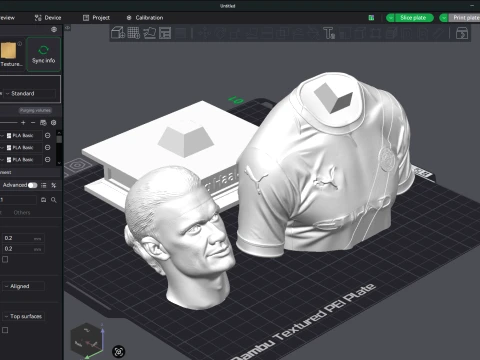This screenshot has width=480, height=360.
Task: Click the AMS sync filament list icon
Action: [x=43, y=123]
